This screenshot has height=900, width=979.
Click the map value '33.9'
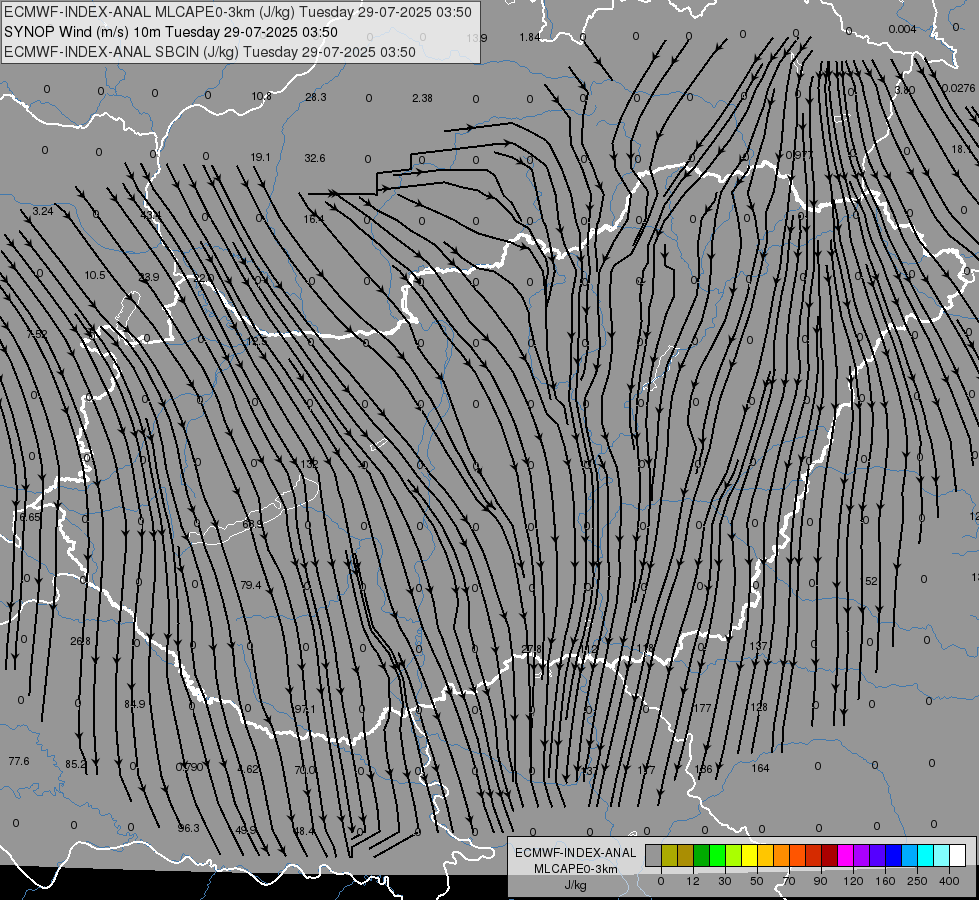click(x=149, y=277)
